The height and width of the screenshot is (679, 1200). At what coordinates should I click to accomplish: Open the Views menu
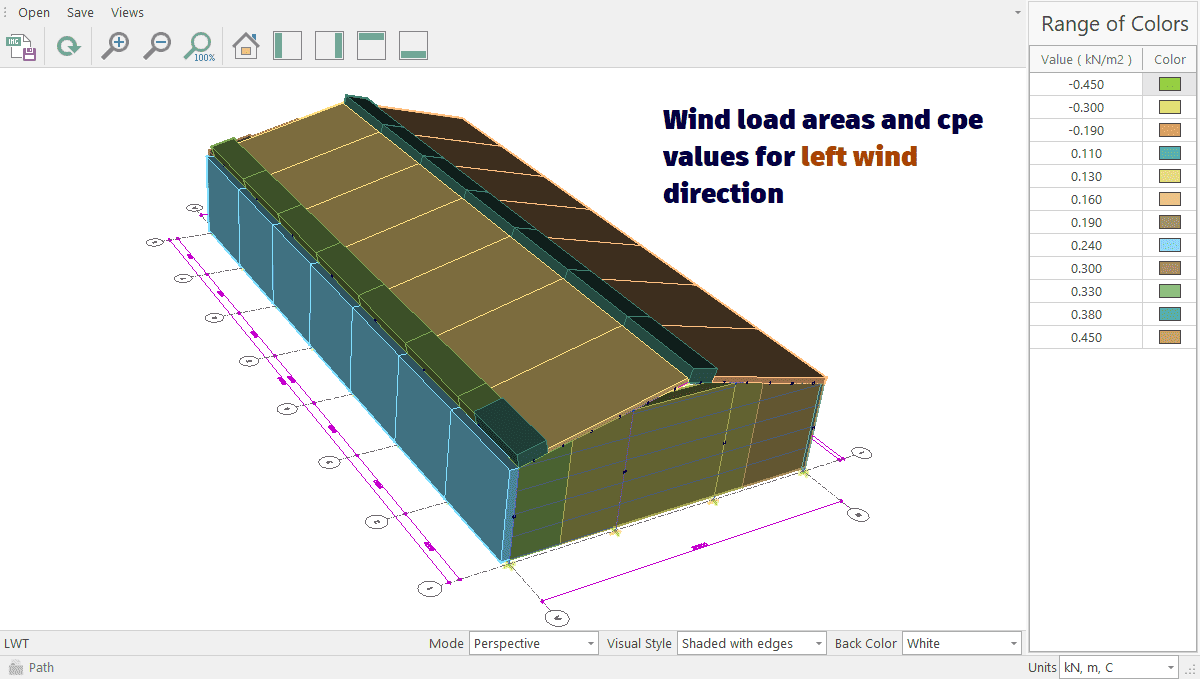127,13
